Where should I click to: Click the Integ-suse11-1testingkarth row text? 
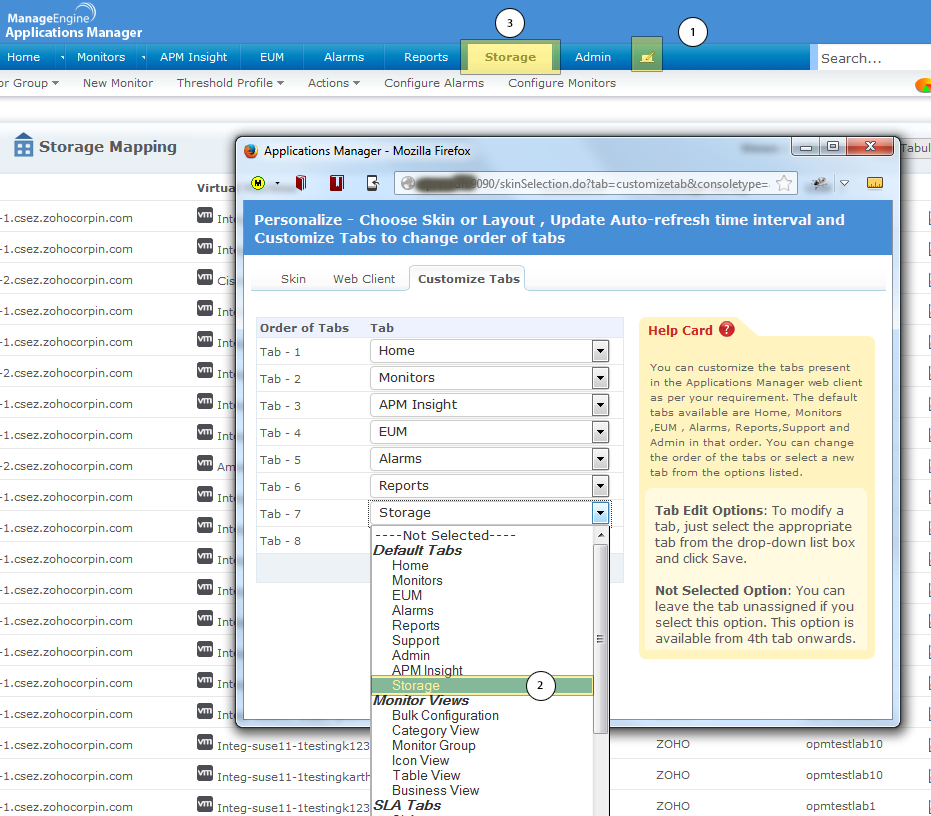pos(293,776)
